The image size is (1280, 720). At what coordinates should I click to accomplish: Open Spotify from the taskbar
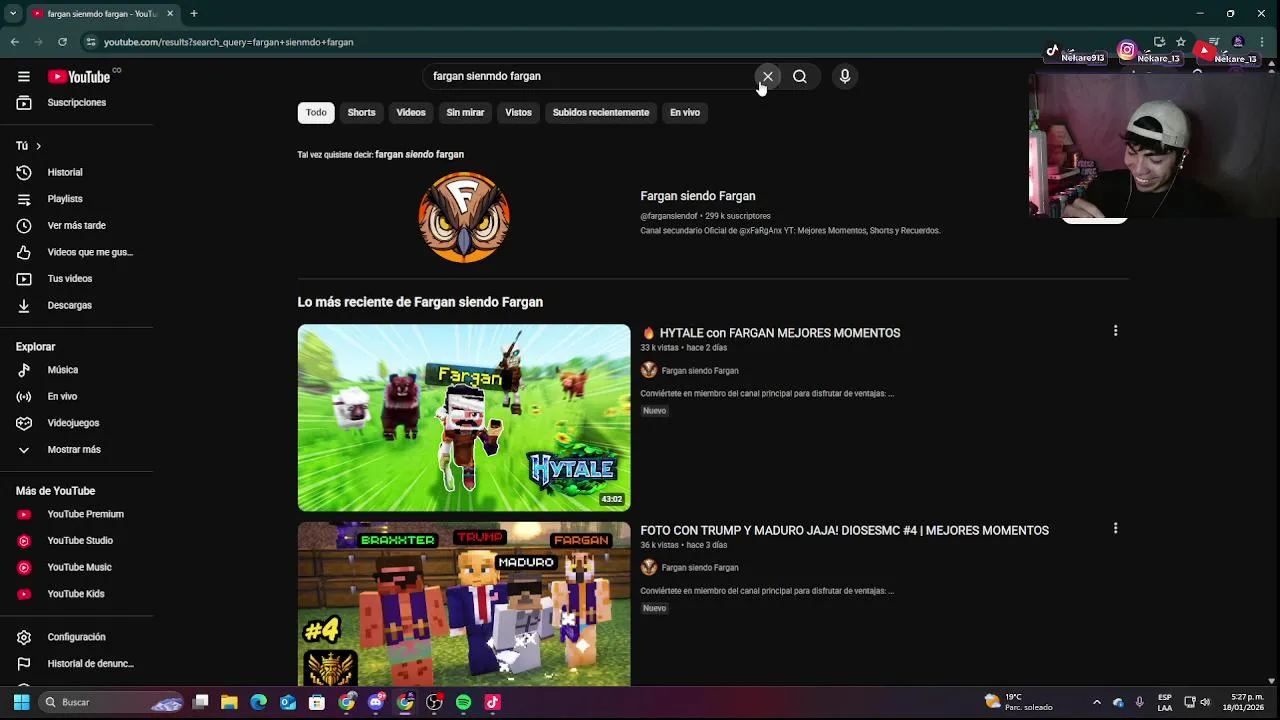point(463,702)
